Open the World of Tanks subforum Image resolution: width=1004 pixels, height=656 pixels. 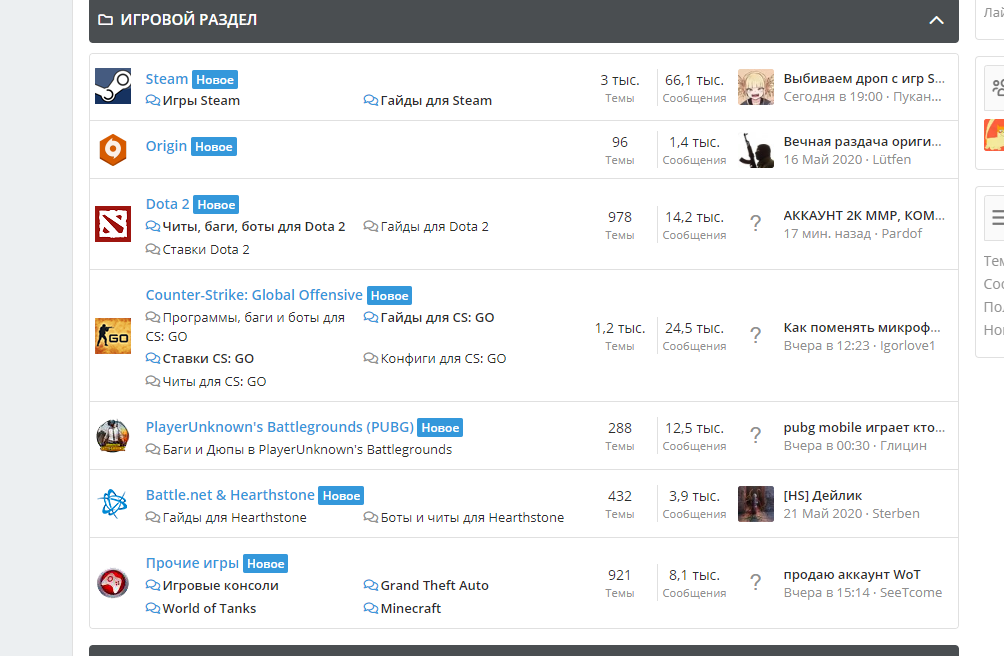tap(209, 609)
